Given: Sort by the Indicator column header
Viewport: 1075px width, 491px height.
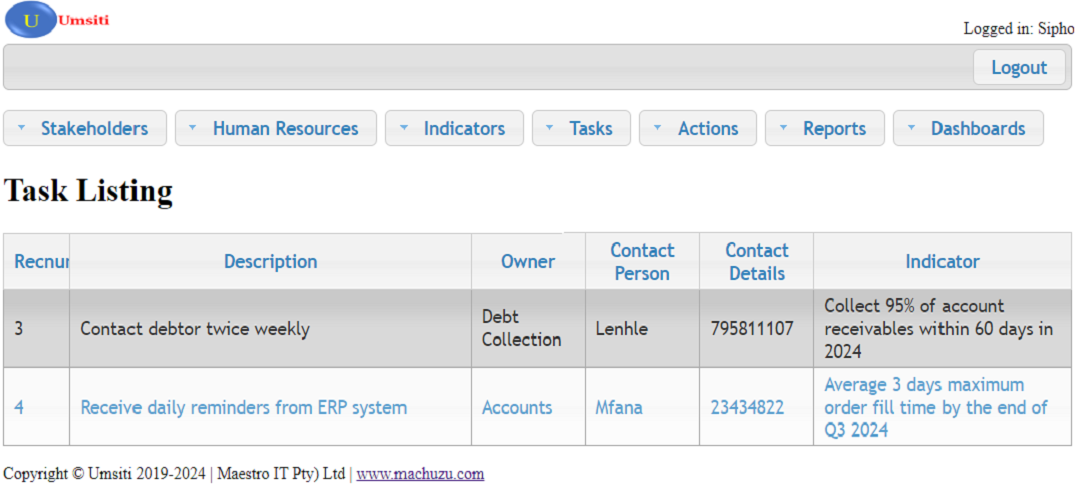Looking at the screenshot, I should click(x=942, y=262).
